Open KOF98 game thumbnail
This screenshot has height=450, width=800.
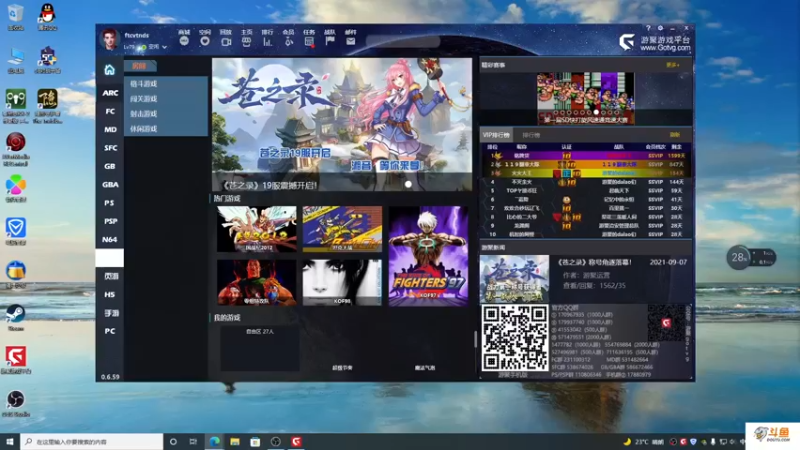click(342, 282)
